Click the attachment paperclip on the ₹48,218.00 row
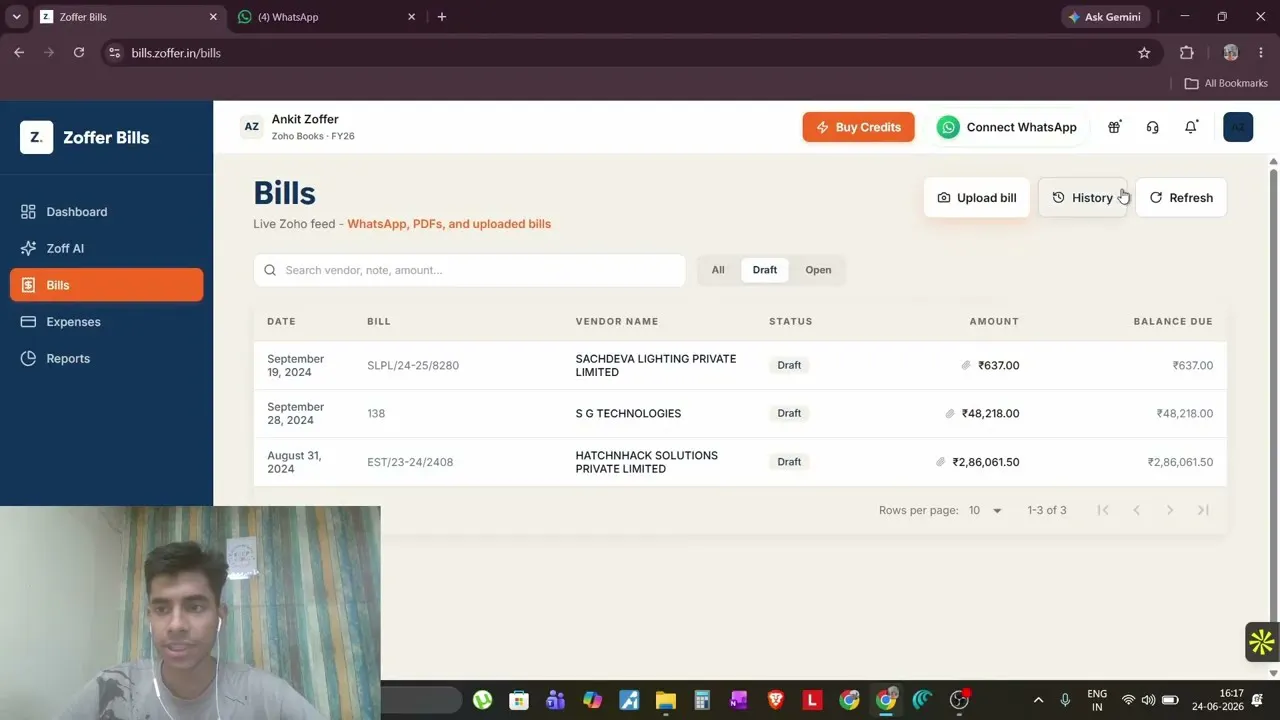This screenshot has width=1280, height=720. (950, 413)
